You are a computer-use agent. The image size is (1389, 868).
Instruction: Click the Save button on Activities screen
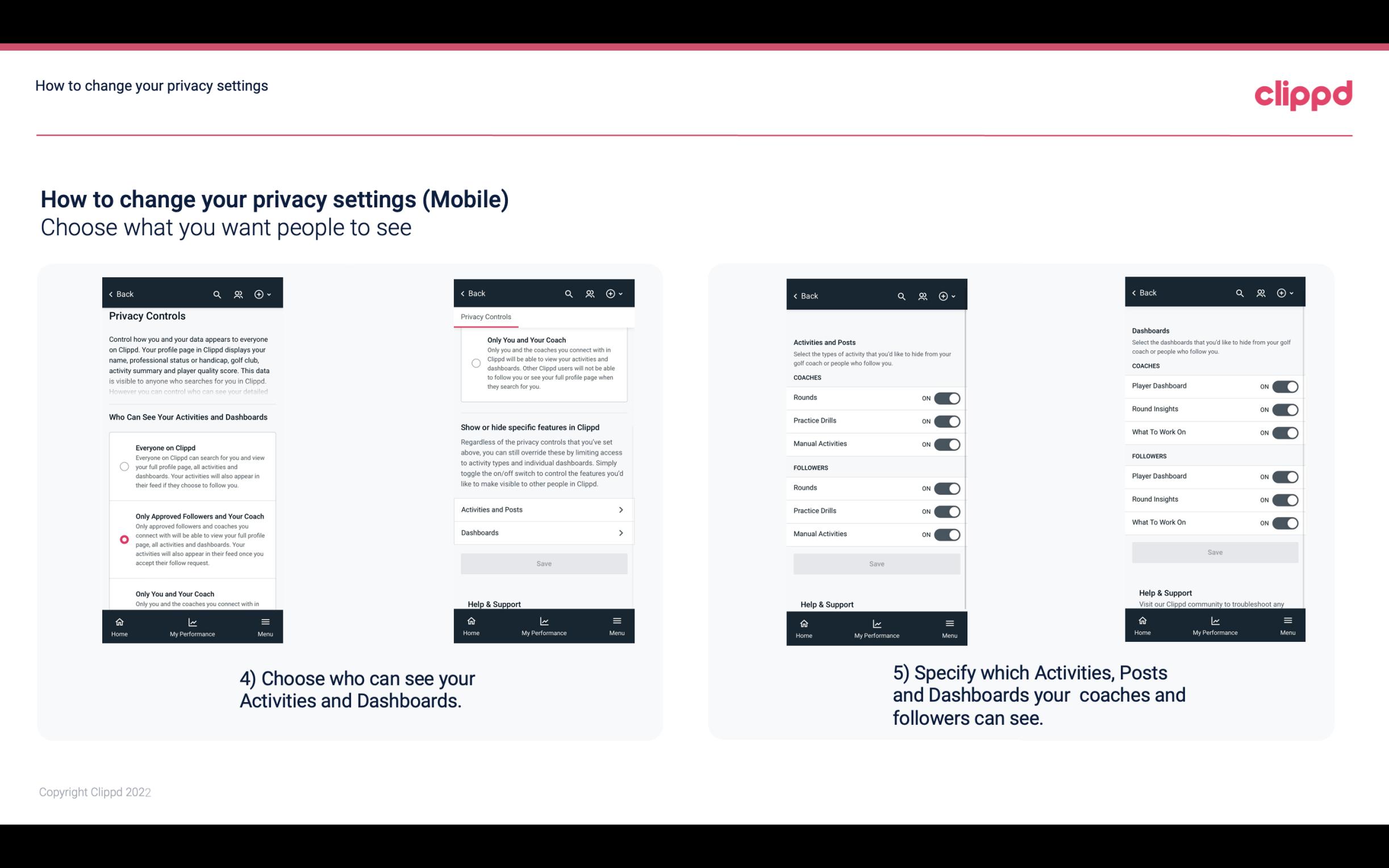coord(875,563)
